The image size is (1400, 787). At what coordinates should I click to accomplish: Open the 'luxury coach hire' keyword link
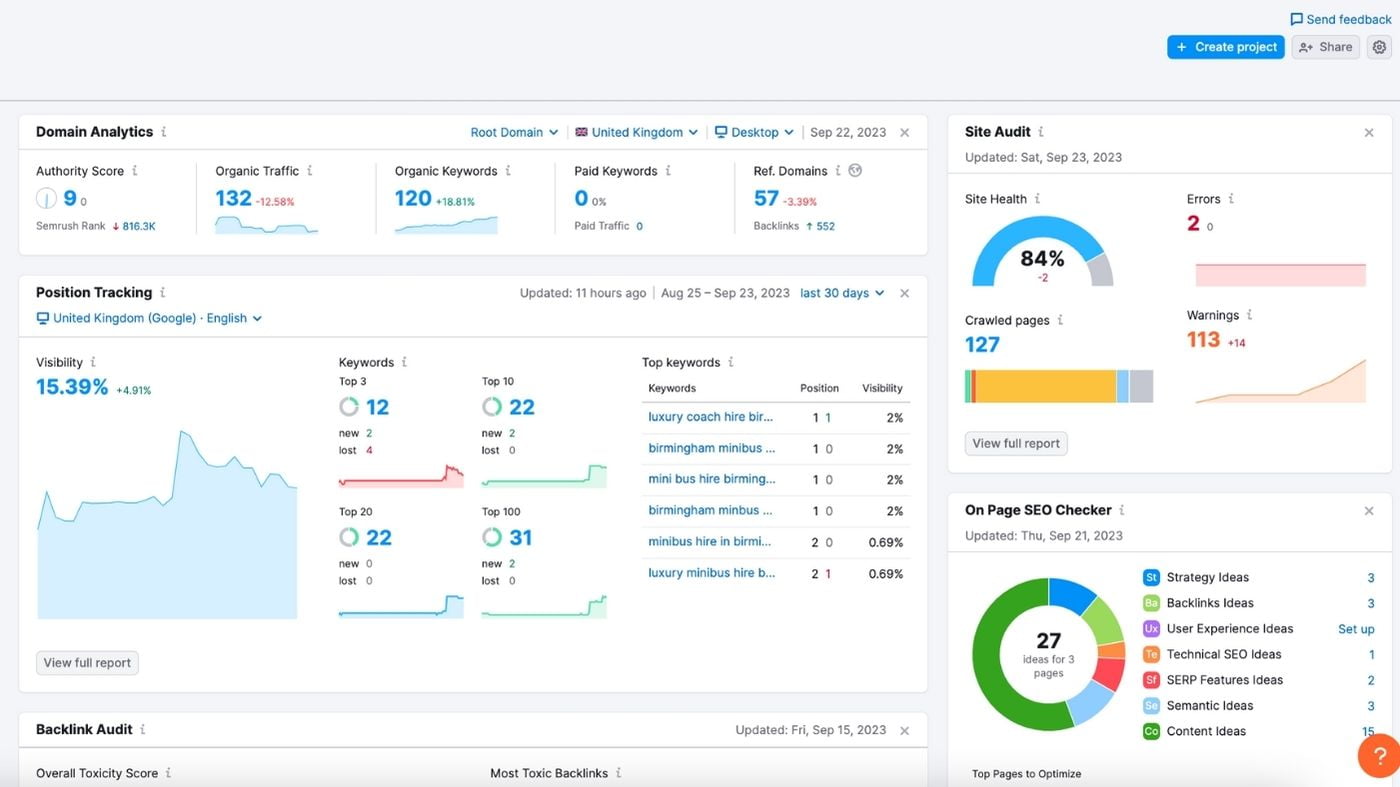coord(710,417)
